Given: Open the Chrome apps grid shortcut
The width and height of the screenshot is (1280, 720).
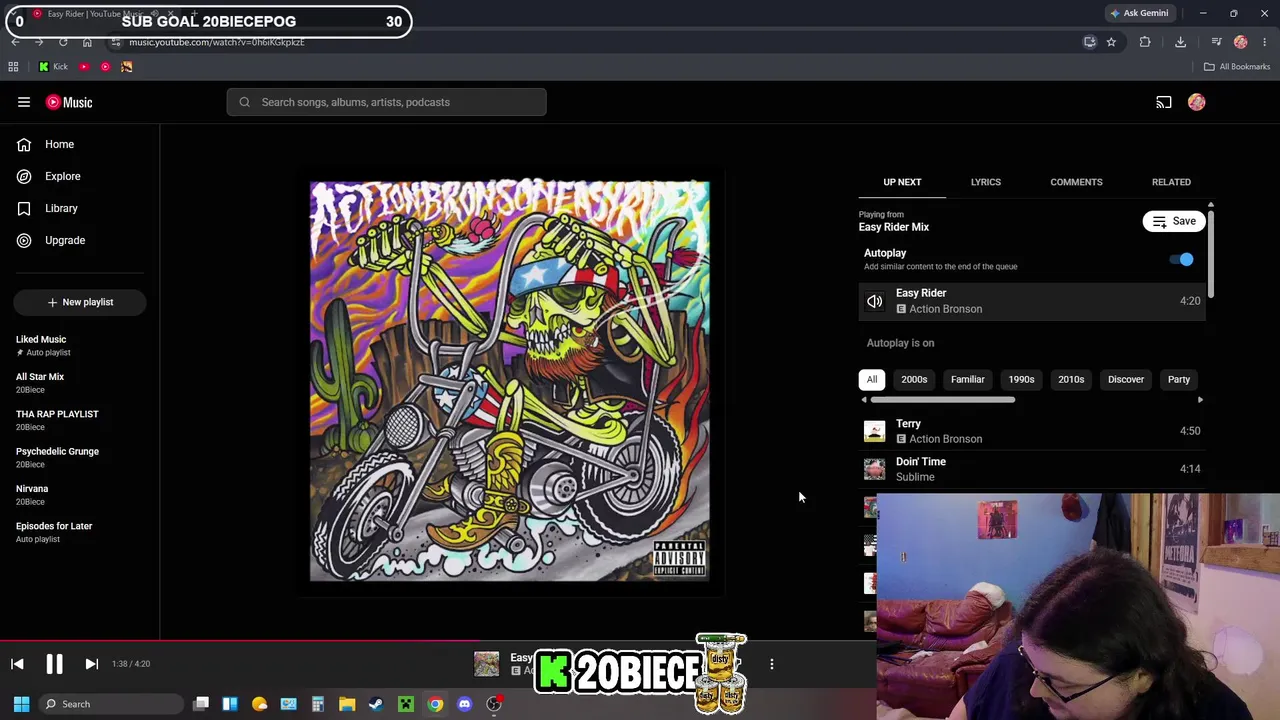Looking at the screenshot, I should [13, 67].
